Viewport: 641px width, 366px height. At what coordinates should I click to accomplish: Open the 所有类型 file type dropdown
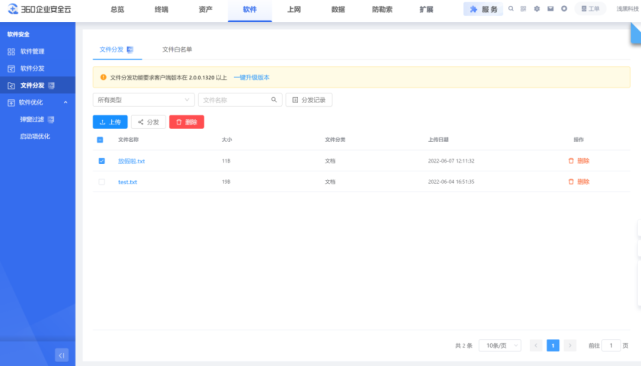point(143,100)
